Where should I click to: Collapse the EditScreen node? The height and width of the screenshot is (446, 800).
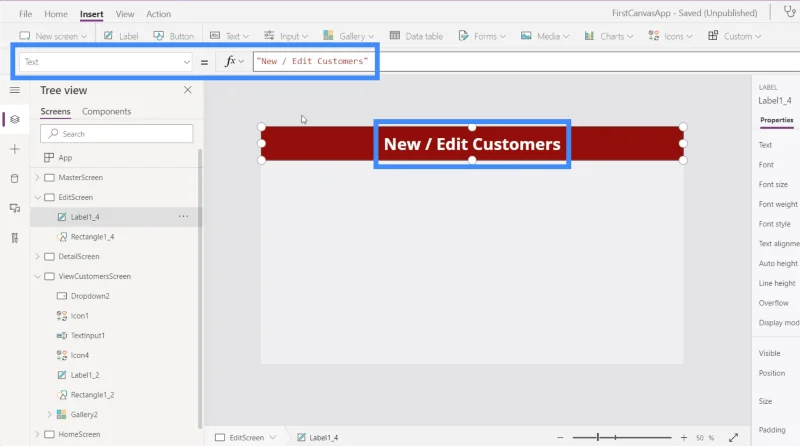37,197
